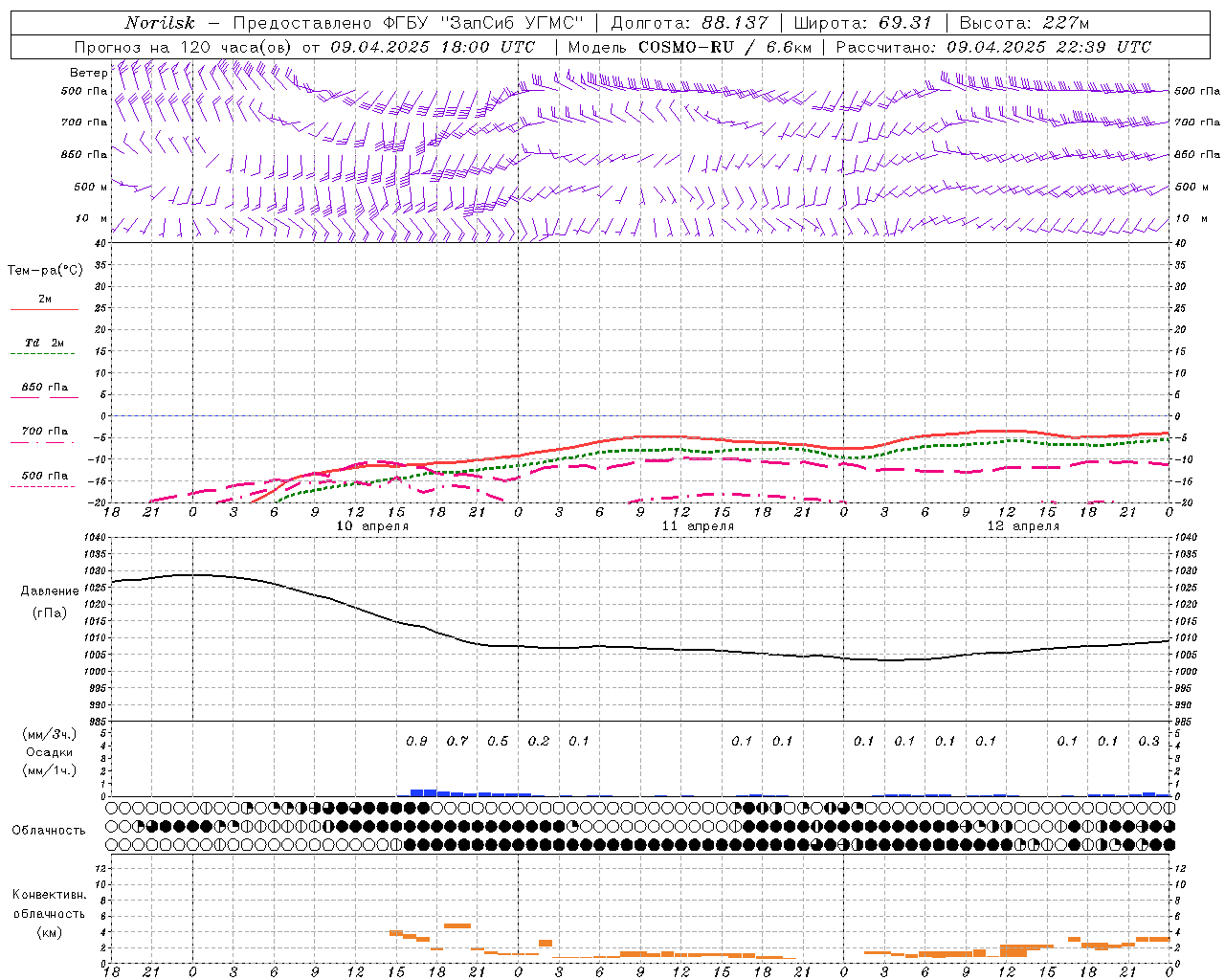Click the "0.5" precipitation value
1225x980 pixels.
point(498,742)
